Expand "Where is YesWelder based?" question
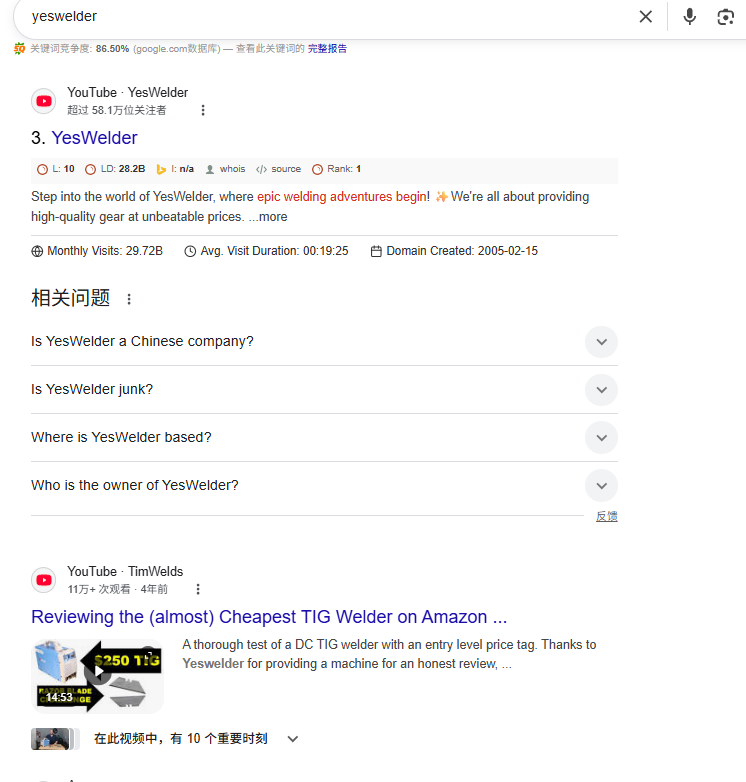This screenshot has height=782, width=746. click(x=324, y=437)
